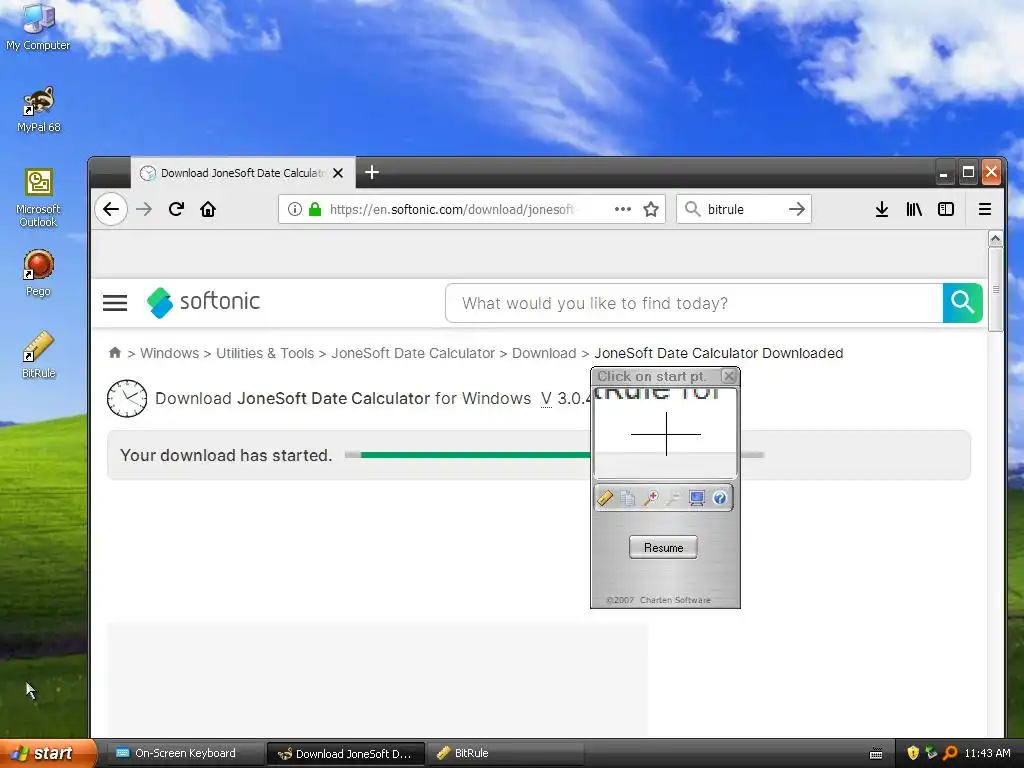Select the ruler measure tool in BitRule
1024x768 pixels.
[x=605, y=498]
